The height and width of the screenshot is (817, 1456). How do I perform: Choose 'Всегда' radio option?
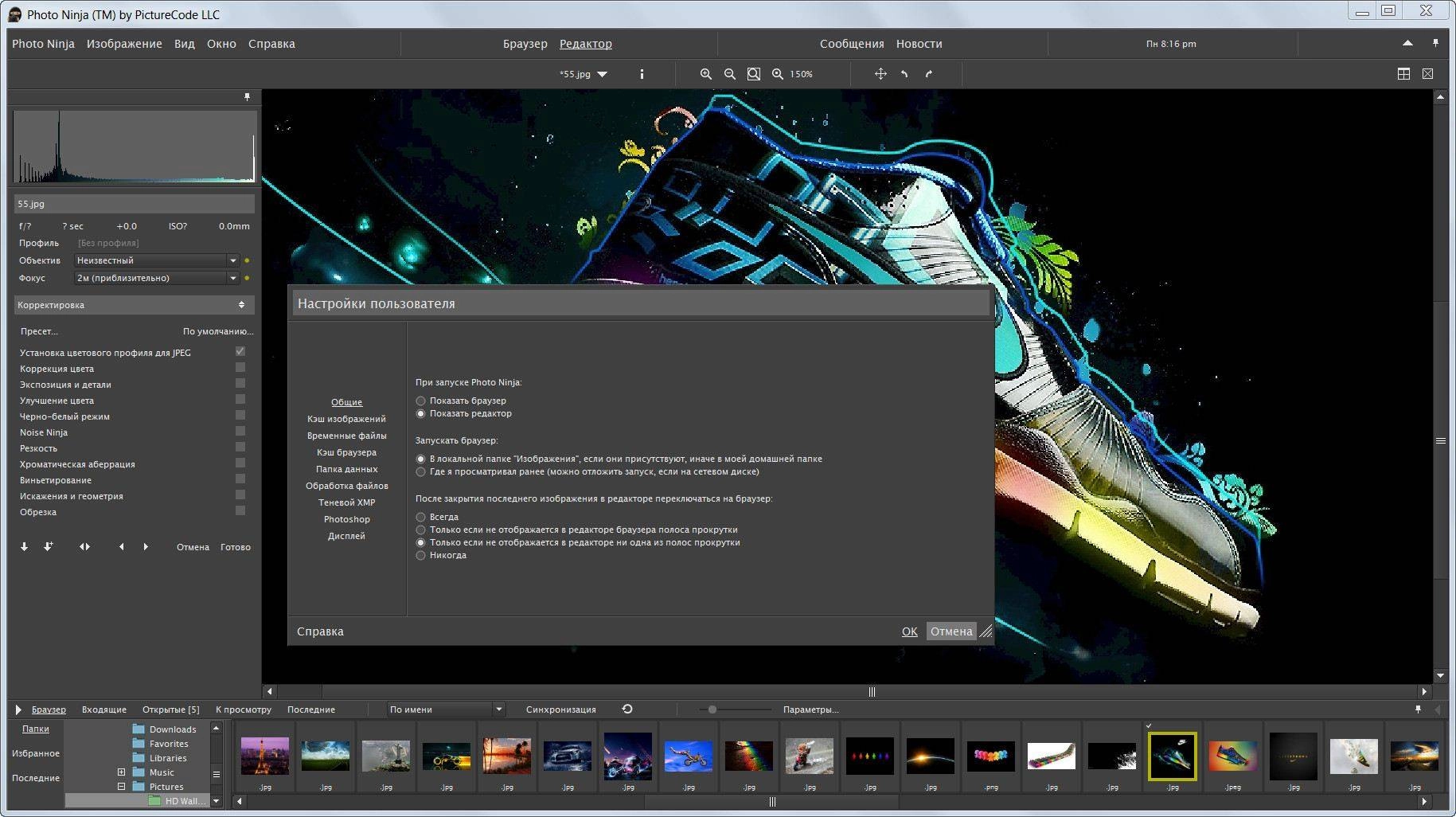(420, 517)
